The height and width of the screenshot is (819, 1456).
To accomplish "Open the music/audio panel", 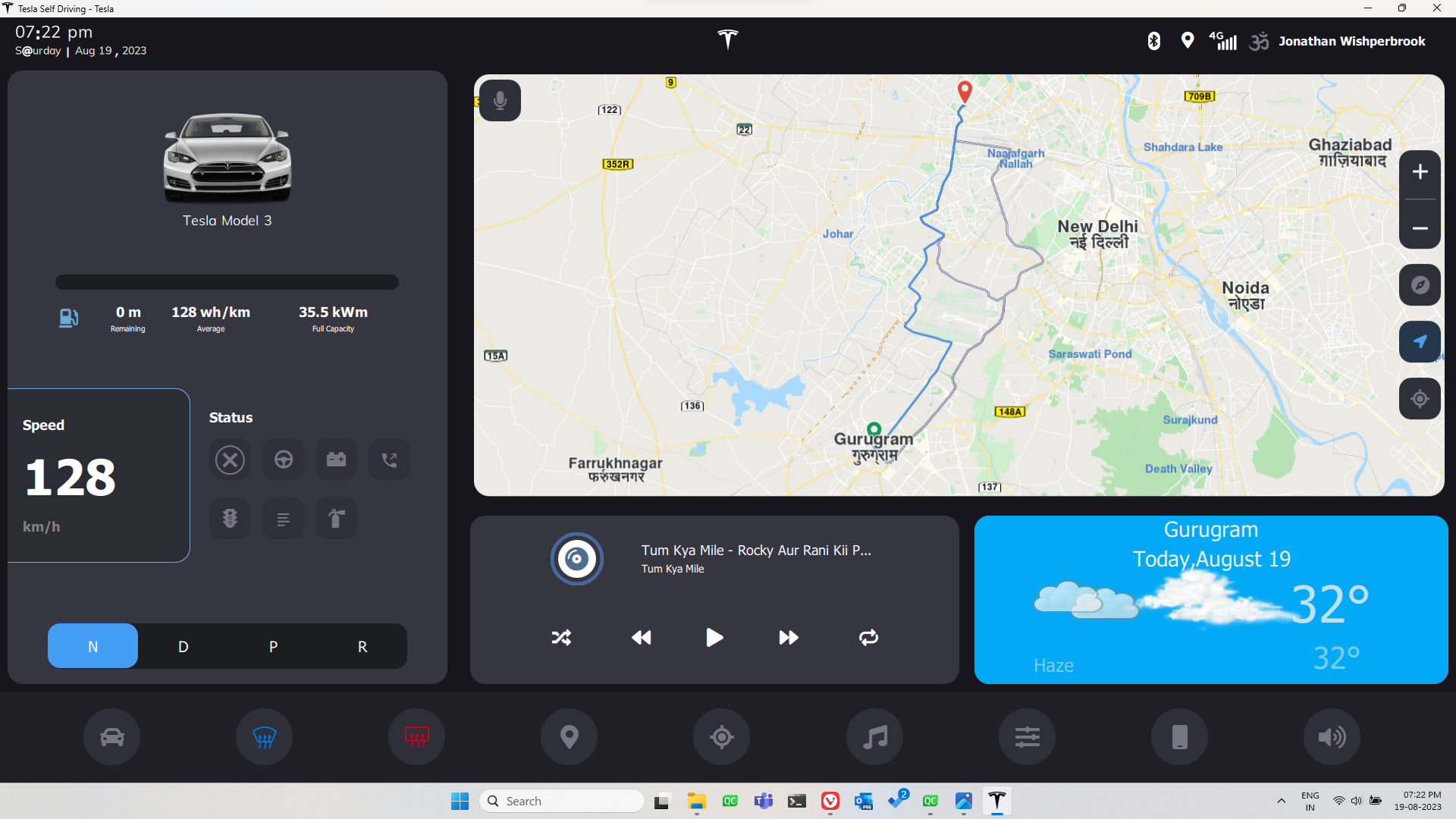I will coord(875,738).
